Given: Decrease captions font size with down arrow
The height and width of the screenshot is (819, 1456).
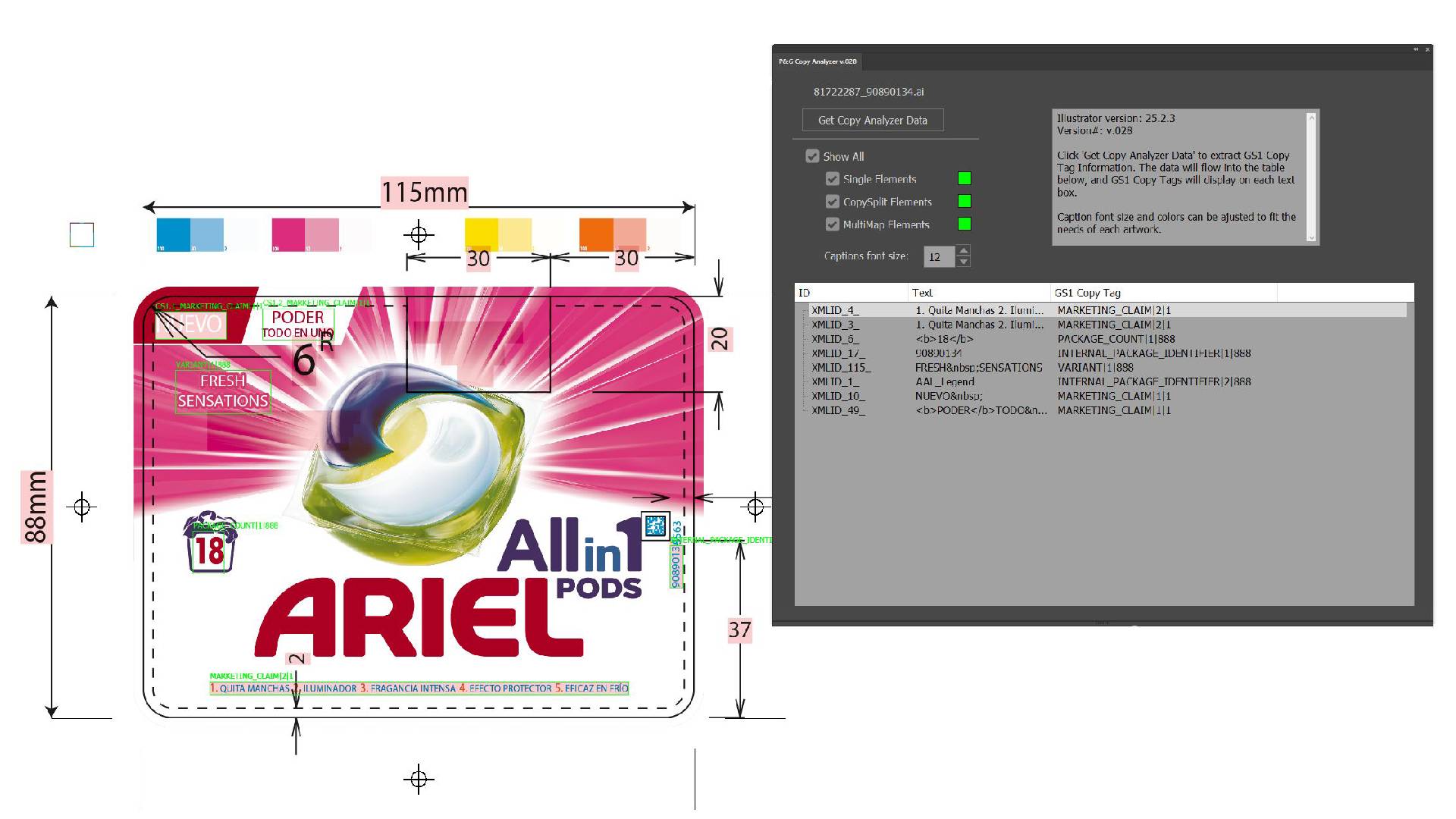Looking at the screenshot, I should click(x=963, y=262).
